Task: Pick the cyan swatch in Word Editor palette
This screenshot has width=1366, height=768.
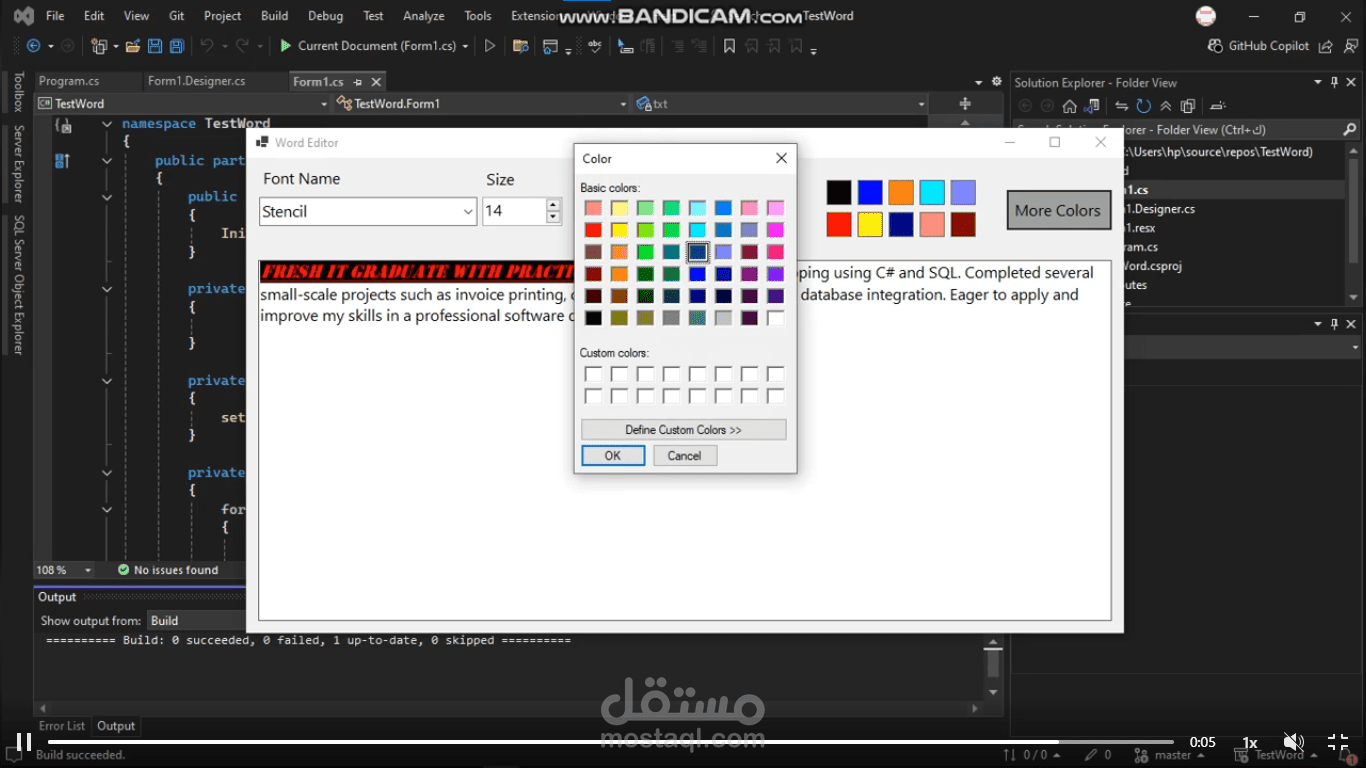Action: tap(932, 193)
